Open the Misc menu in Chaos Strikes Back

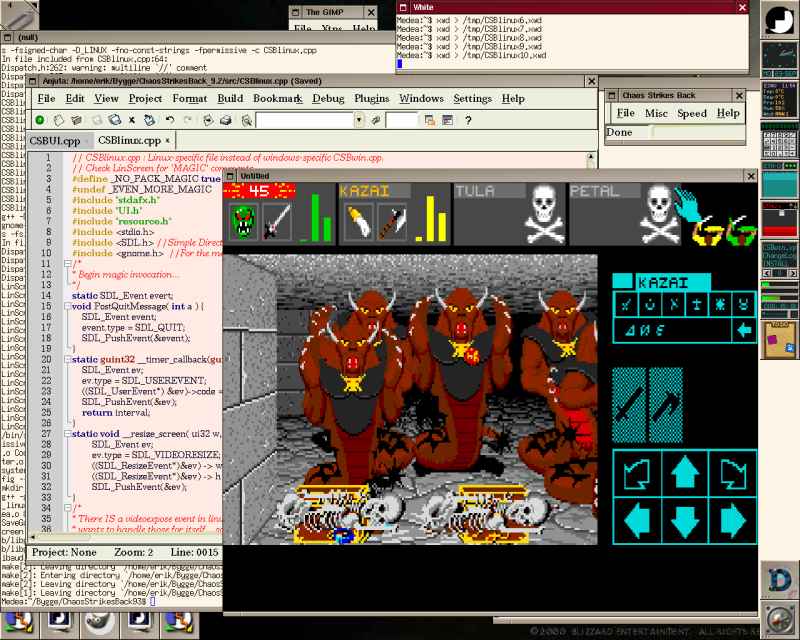656,113
